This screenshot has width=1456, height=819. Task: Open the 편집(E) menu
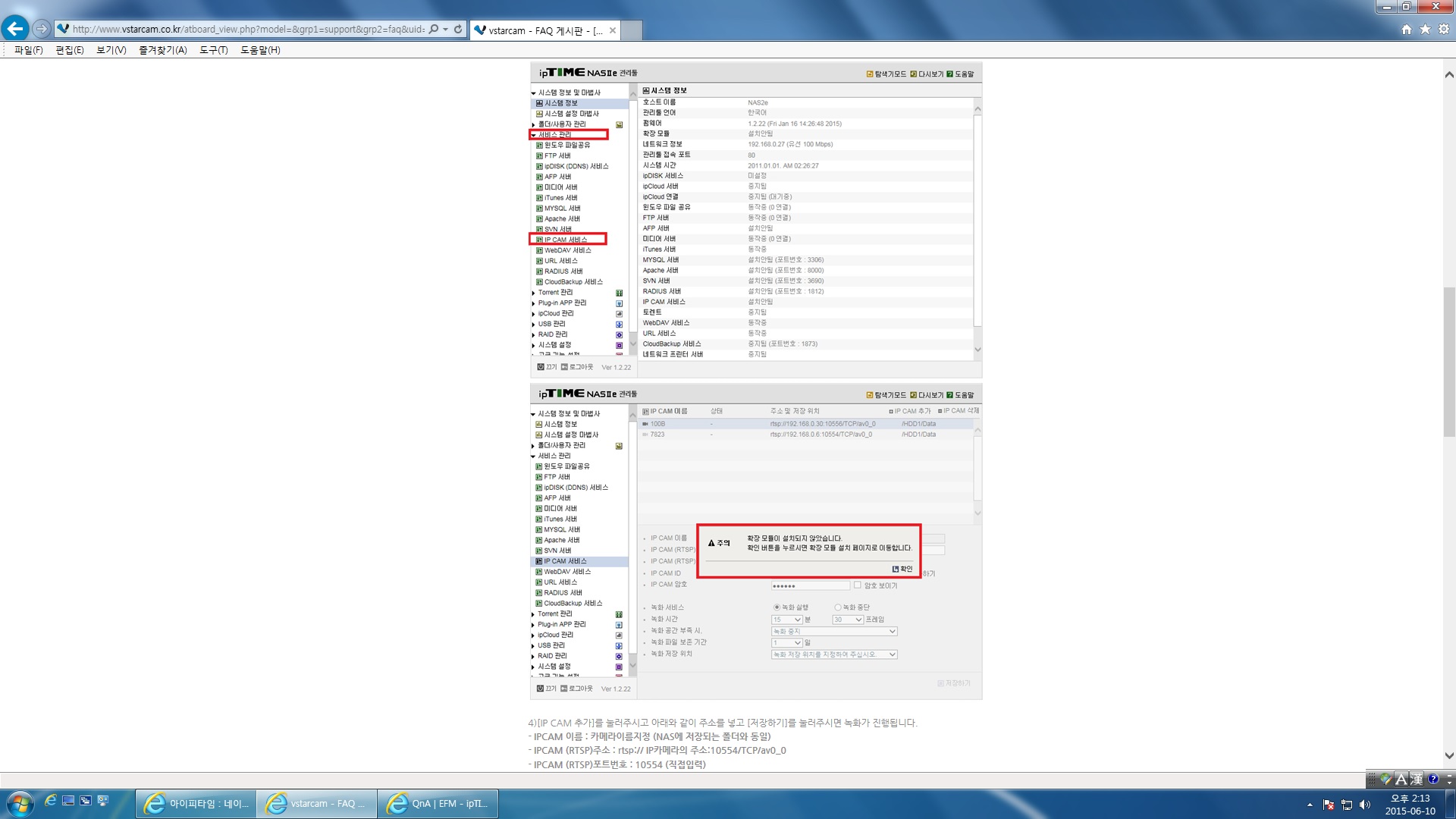coord(69,50)
